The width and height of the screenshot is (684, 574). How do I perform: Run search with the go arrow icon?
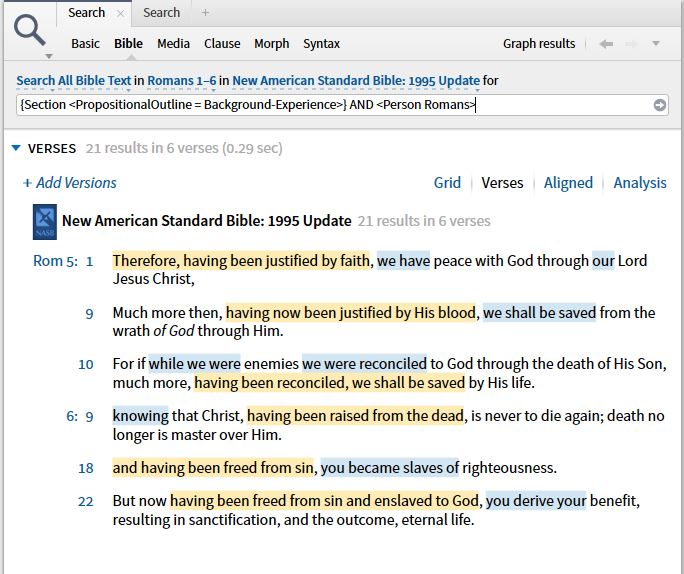660,105
